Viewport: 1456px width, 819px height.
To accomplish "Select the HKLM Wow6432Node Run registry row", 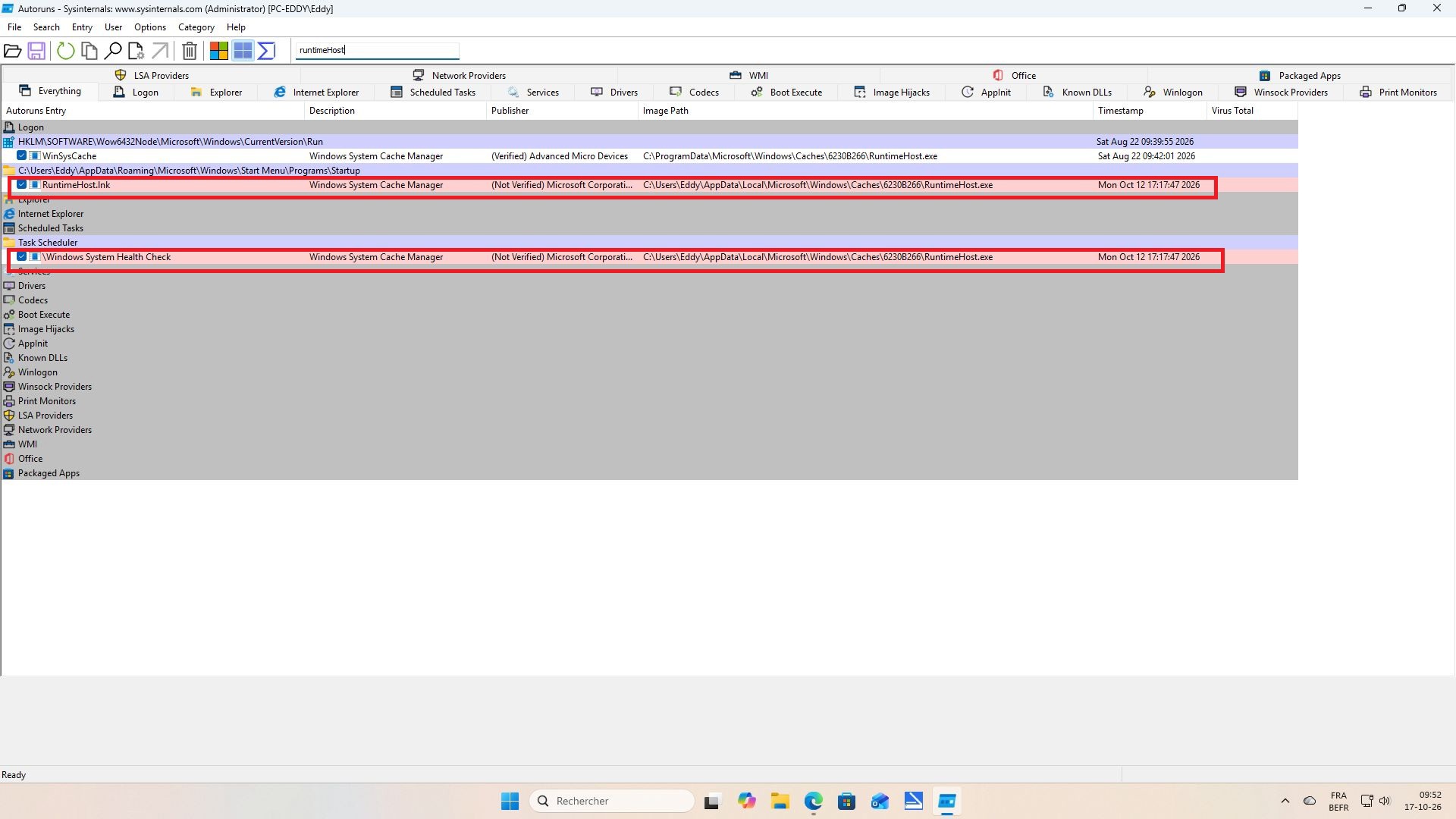I will (x=649, y=141).
